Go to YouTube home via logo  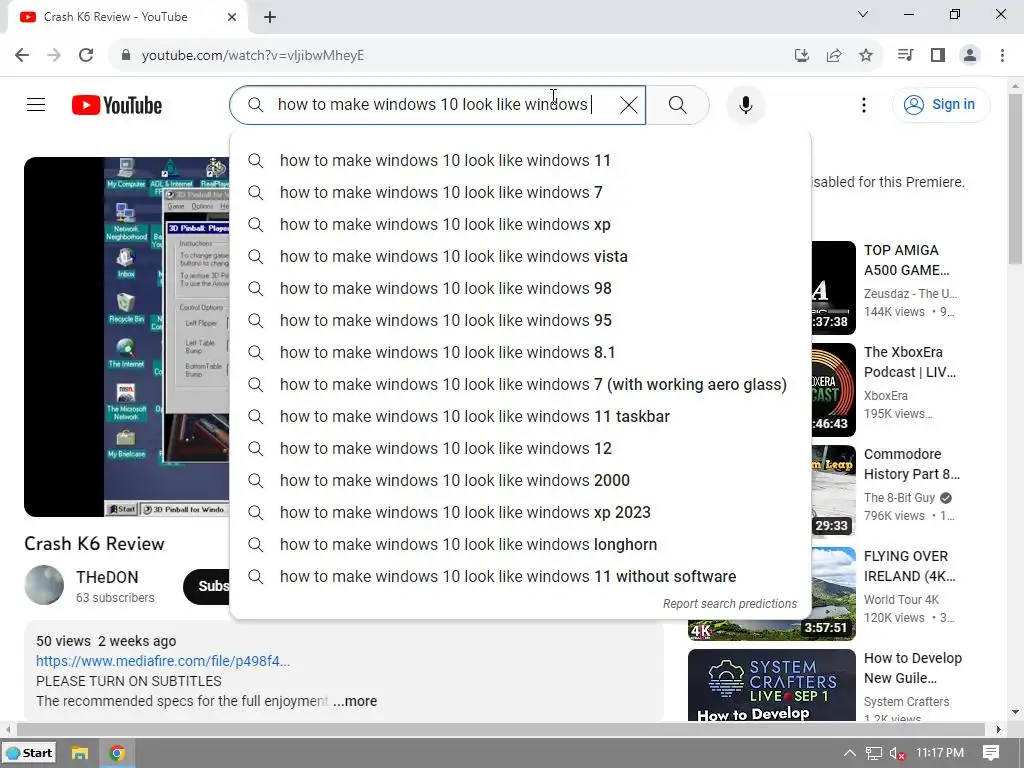click(117, 105)
